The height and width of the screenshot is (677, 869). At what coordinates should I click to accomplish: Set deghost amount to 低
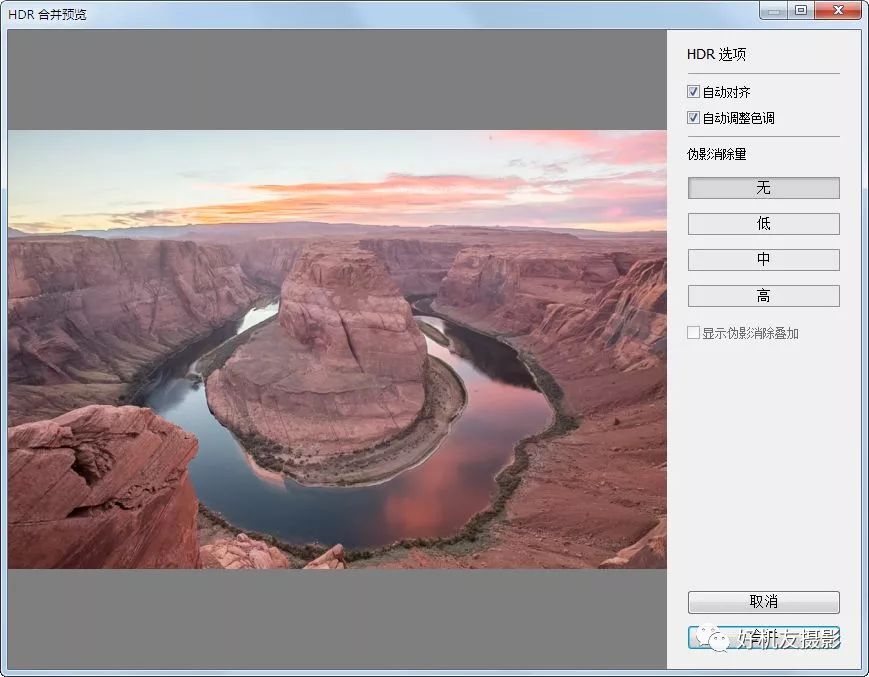763,224
